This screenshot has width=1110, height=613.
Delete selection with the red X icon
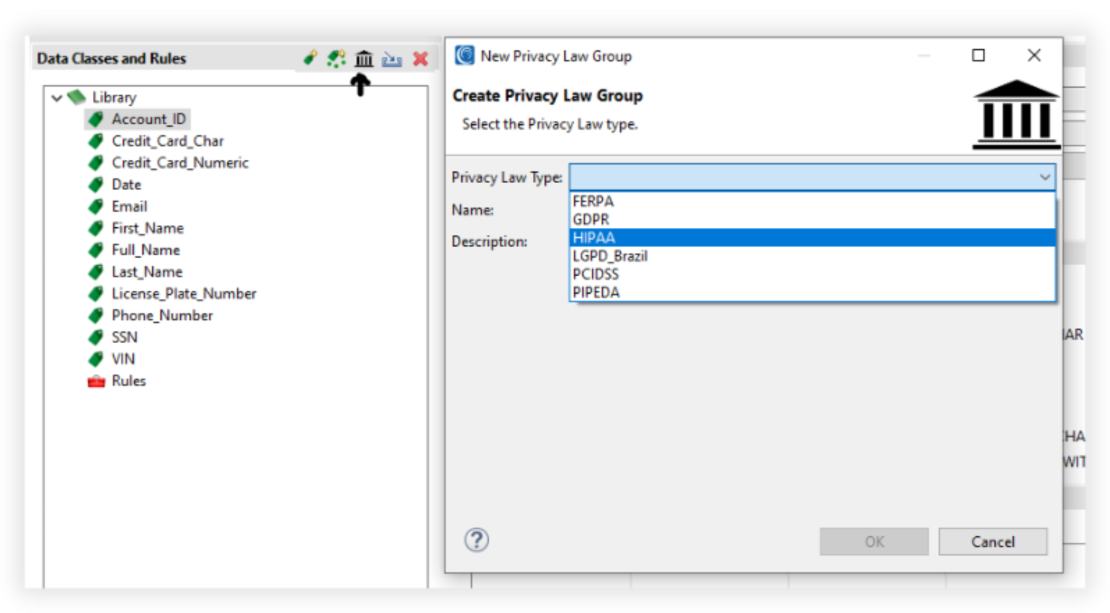[x=419, y=59]
